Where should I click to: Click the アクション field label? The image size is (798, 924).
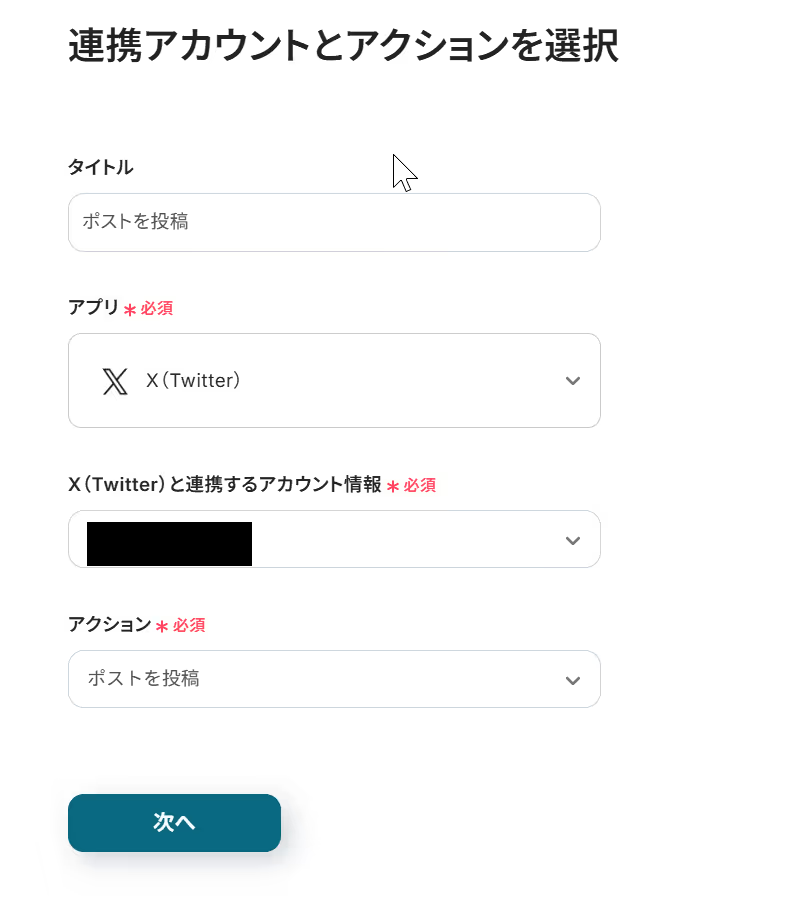tap(109, 625)
